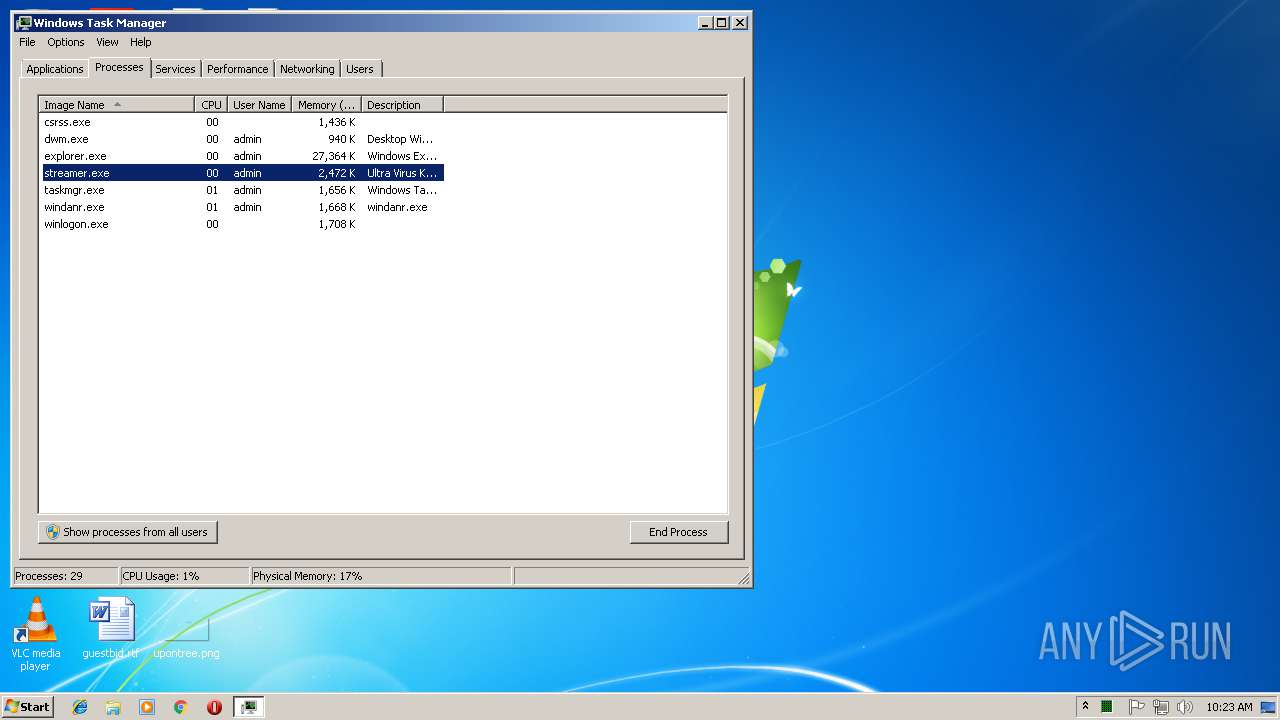The image size is (1280, 720).
Task: Click the green CPU meter tray icon
Action: pos(1107,707)
